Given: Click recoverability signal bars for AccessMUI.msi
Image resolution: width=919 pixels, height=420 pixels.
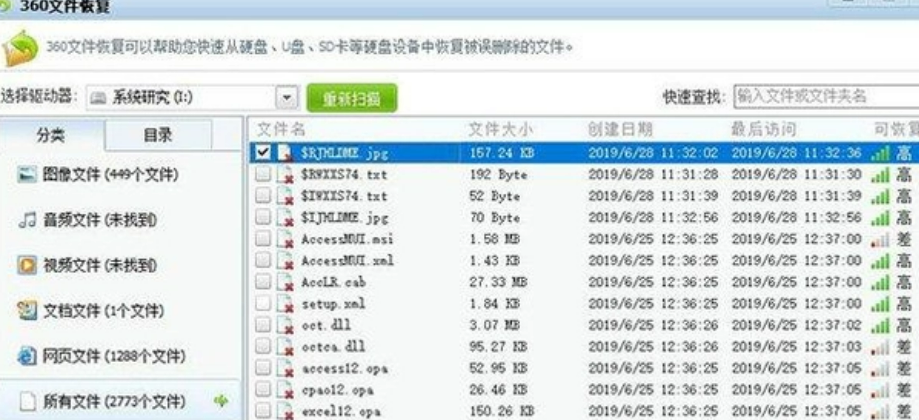Looking at the screenshot, I should [x=880, y=240].
